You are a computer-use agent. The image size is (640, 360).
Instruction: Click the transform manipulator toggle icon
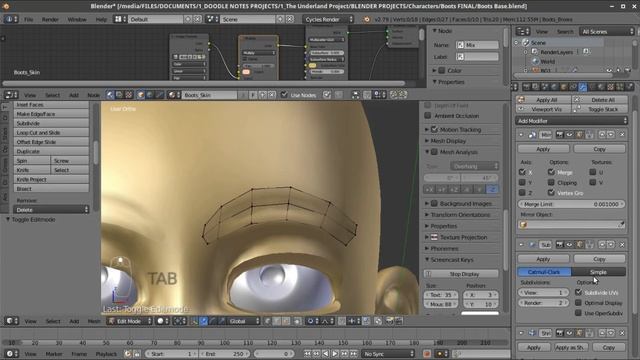pos(194,321)
